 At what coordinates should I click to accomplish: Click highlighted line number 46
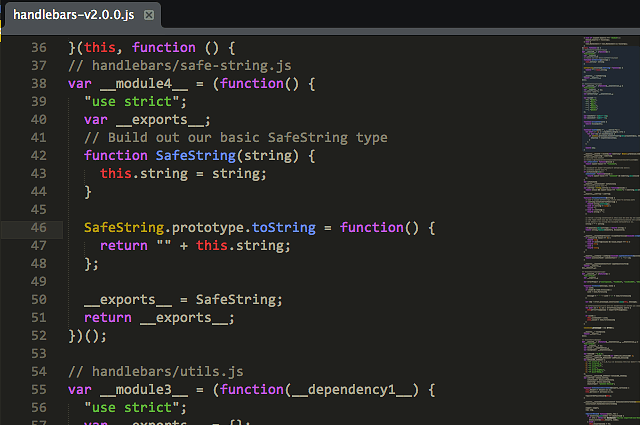coord(39,227)
